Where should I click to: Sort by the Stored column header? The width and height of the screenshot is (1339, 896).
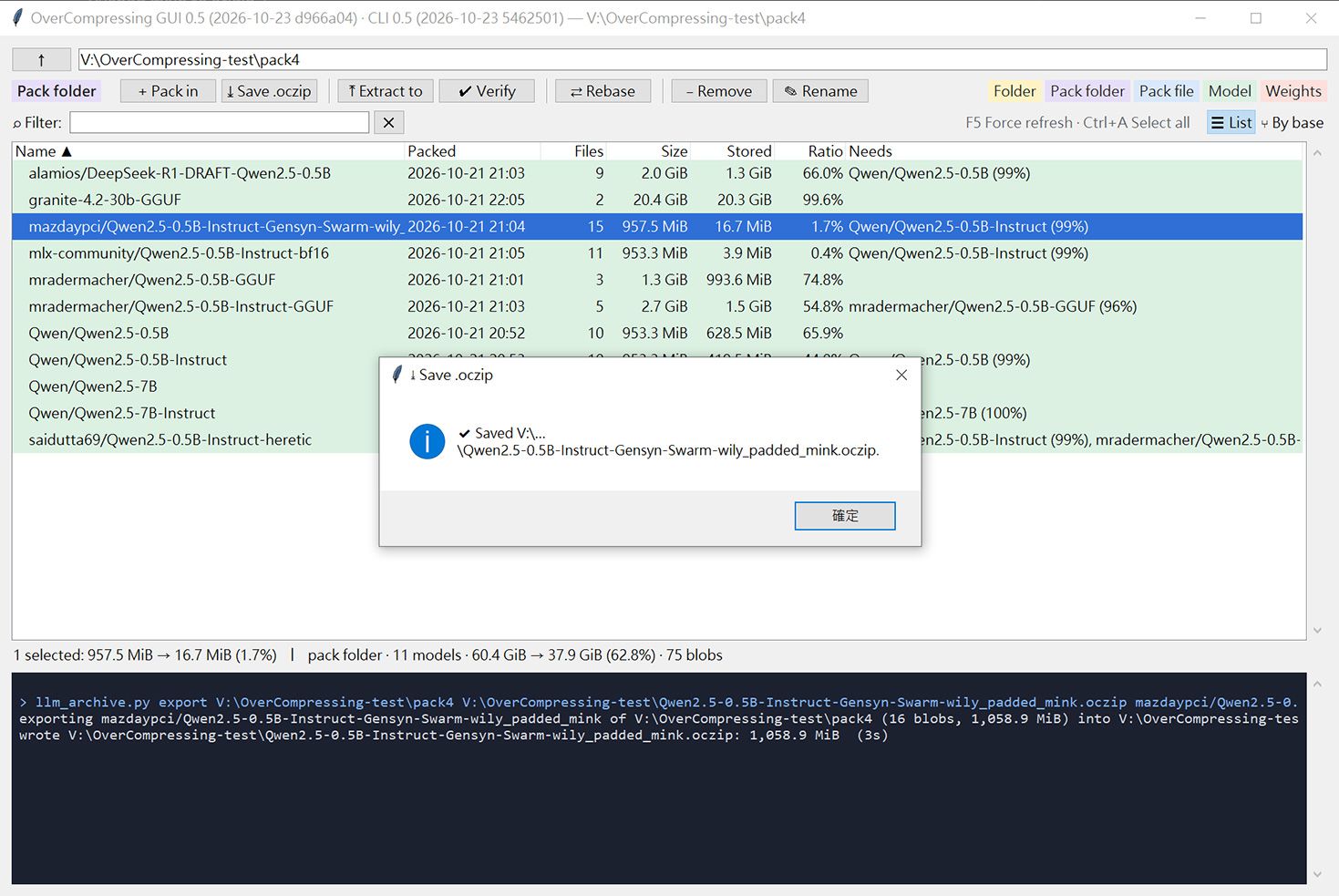[732, 151]
